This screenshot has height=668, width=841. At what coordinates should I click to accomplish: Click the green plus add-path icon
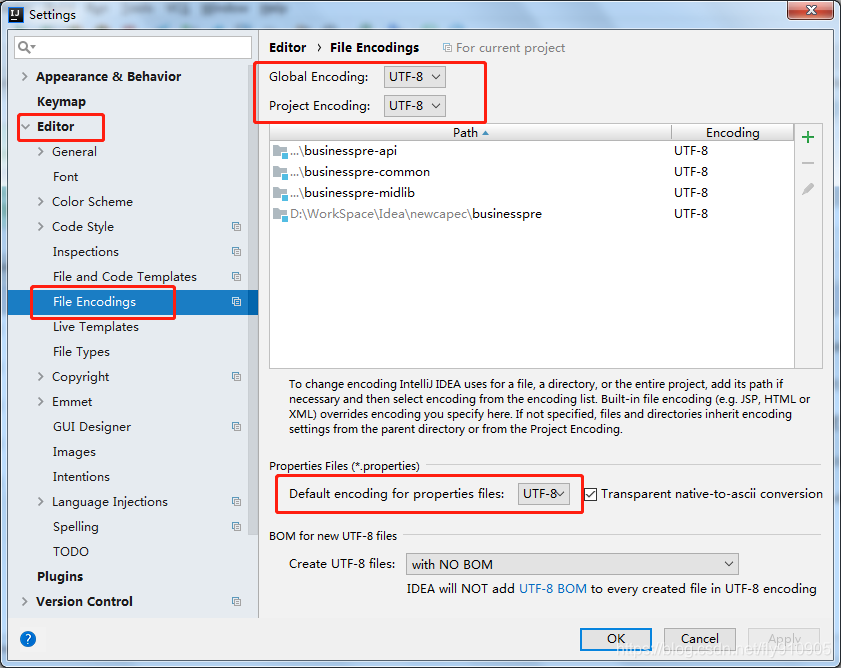pyautogui.click(x=807, y=137)
